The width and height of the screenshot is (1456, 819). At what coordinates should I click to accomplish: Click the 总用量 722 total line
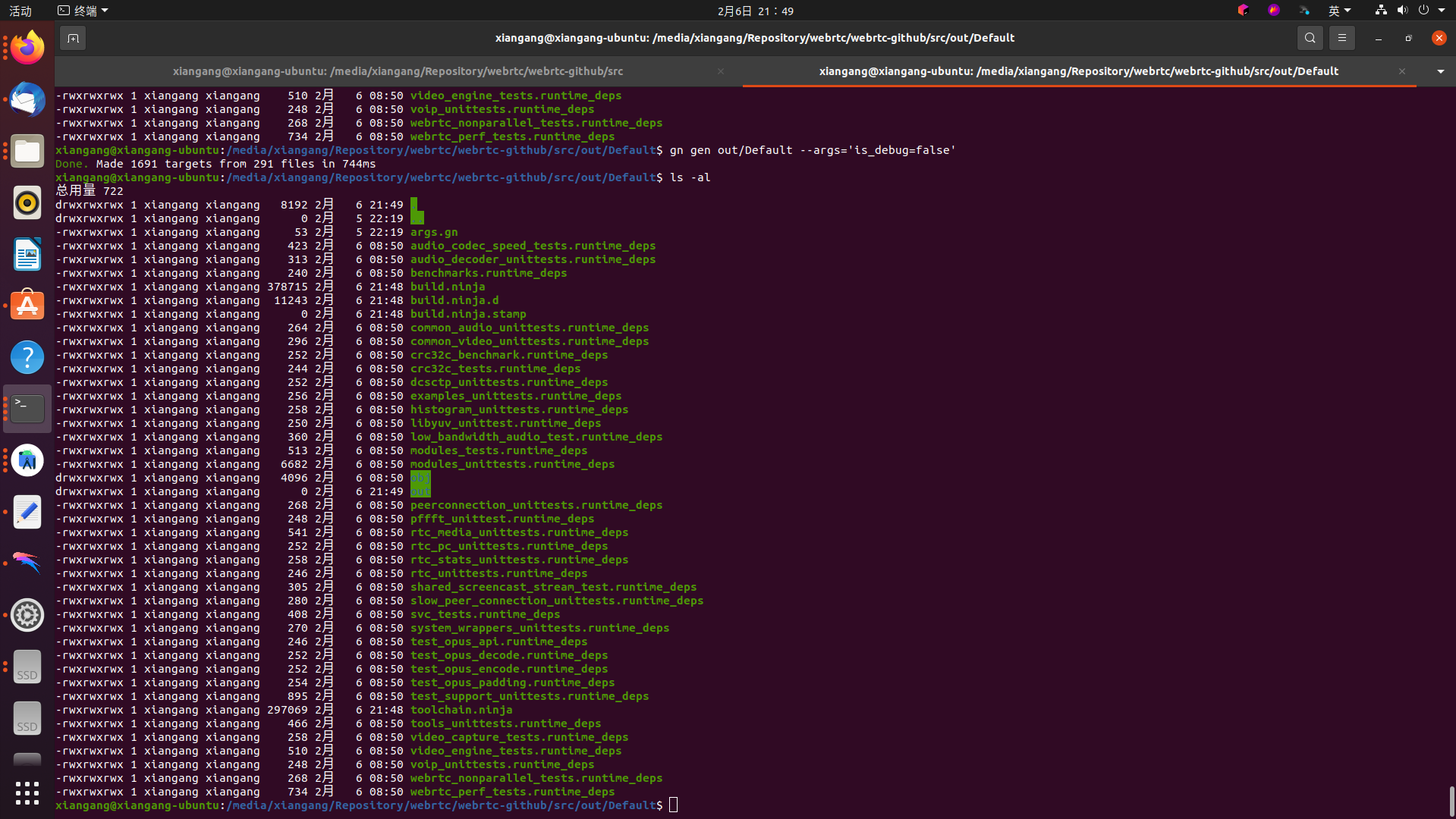[x=90, y=191]
